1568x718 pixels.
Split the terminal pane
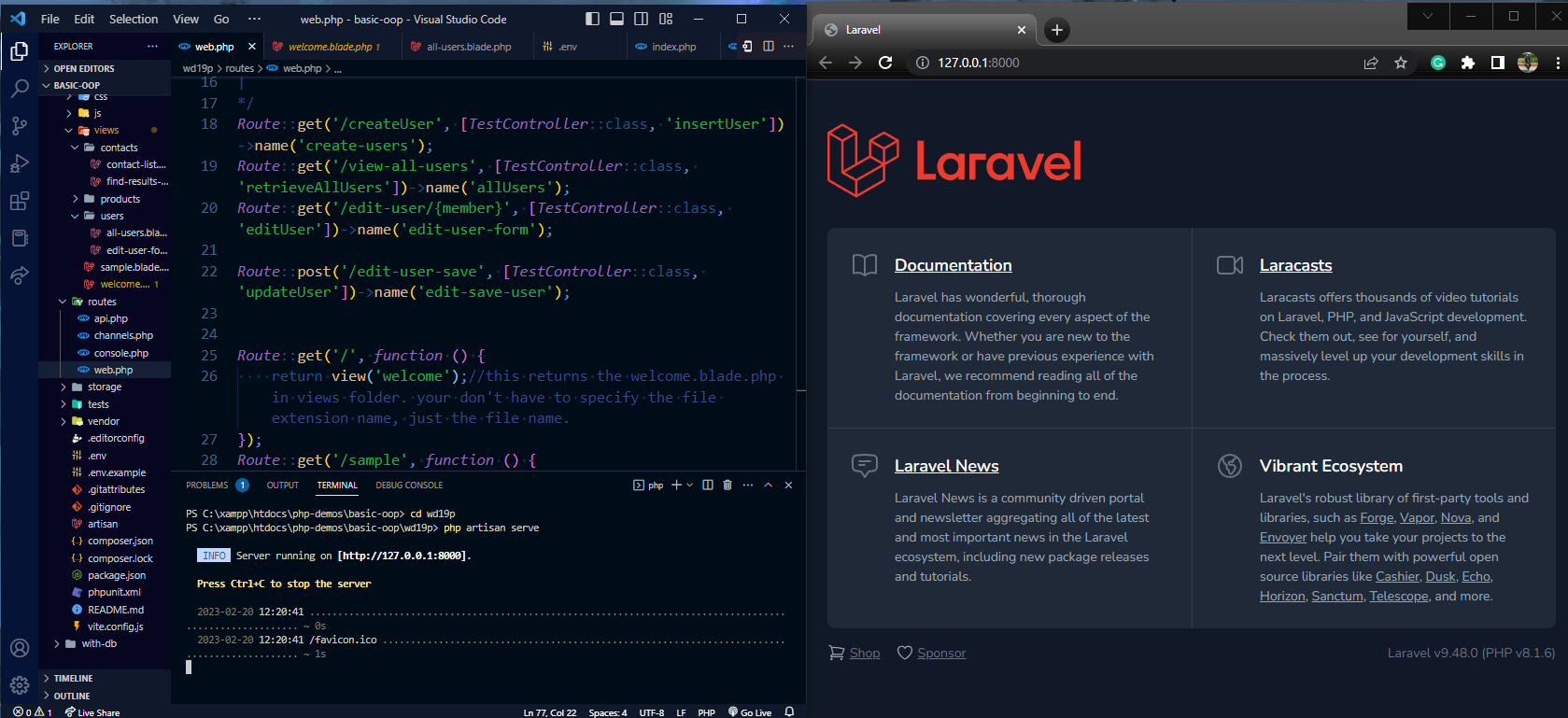tap(707, 485)
